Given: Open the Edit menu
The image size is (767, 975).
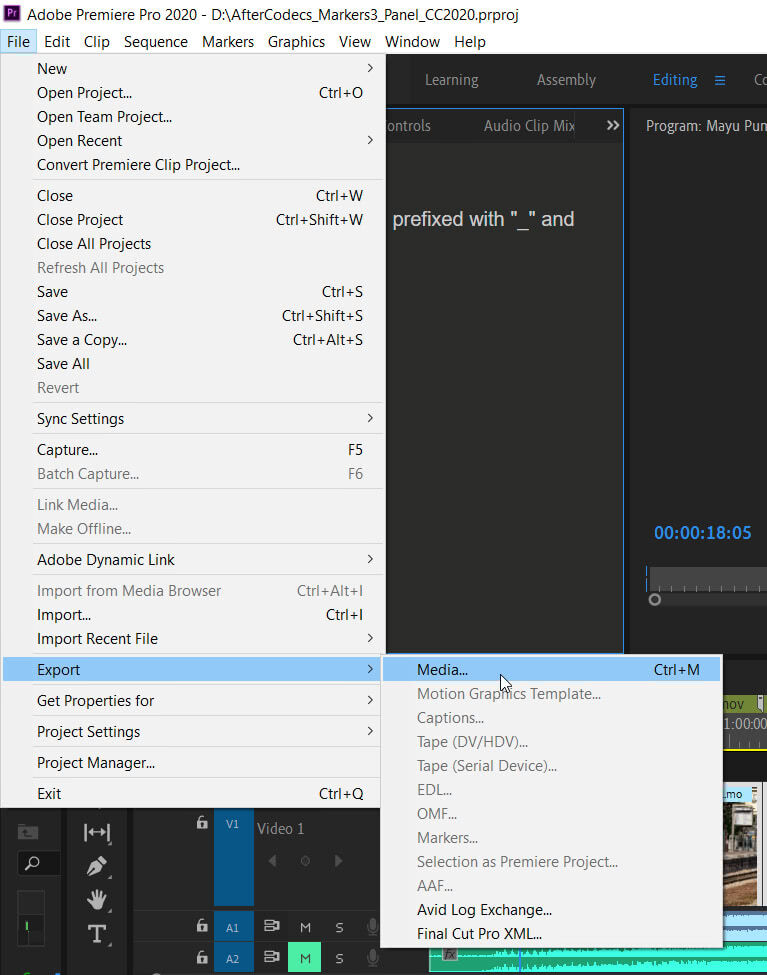Looking at the screenshot, I should pos(57,42).
